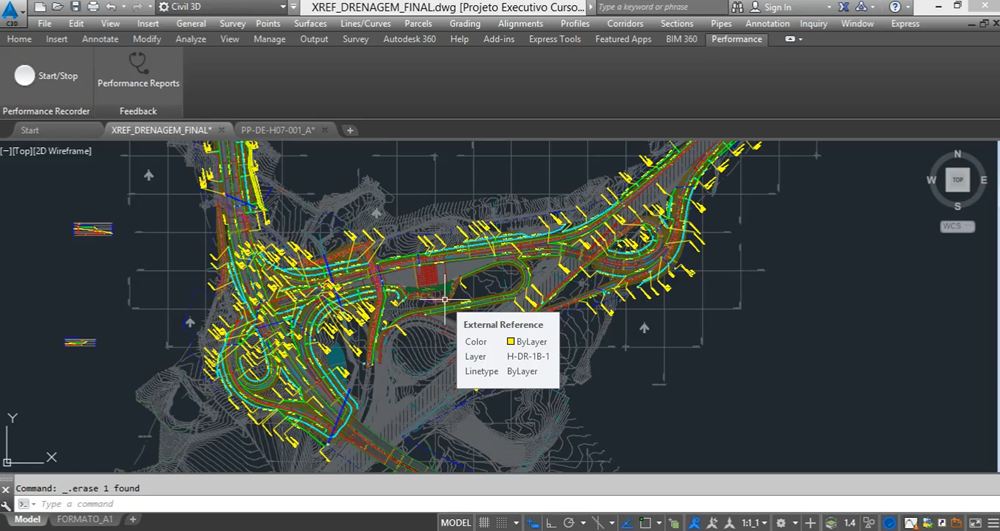Close the command line with X icon
The width and height of the screenshot is (1000, 531).
pyautogui.click(x=6, y=489)
